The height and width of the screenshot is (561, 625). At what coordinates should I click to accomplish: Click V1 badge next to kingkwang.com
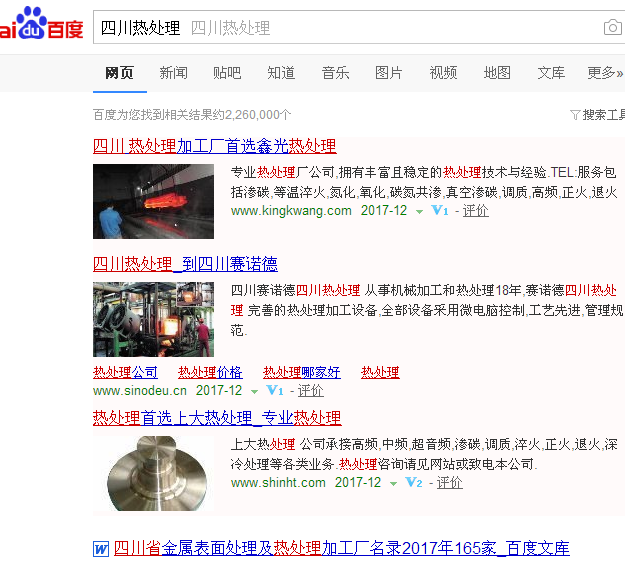coord(440,211)
